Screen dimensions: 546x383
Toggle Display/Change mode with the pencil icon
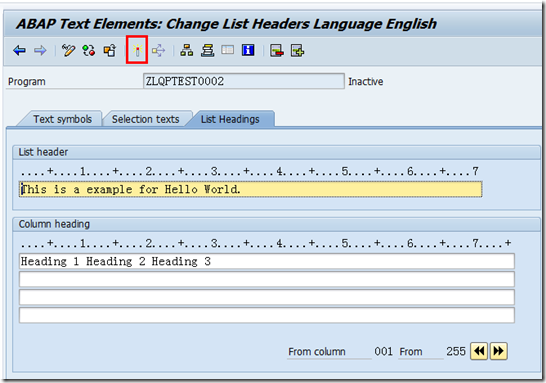click(x=68, y=51)
